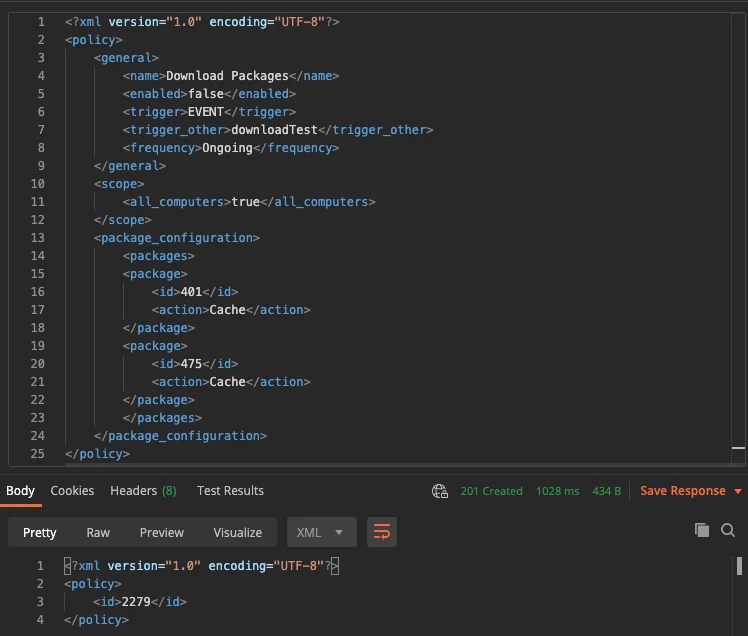Open the Save Response dropdown arrow
Image resolution: width=748 pixels, height=636 pixels.
point(738,491)
